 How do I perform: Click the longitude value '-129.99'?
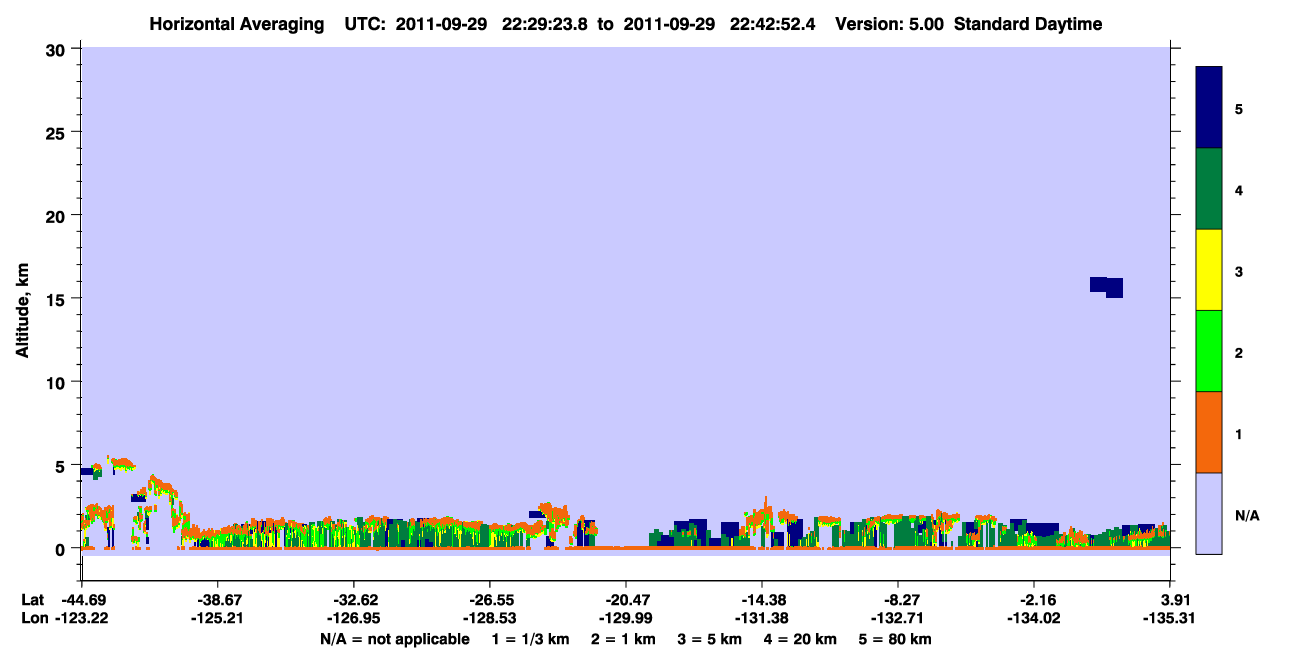[x=626, y=618]
